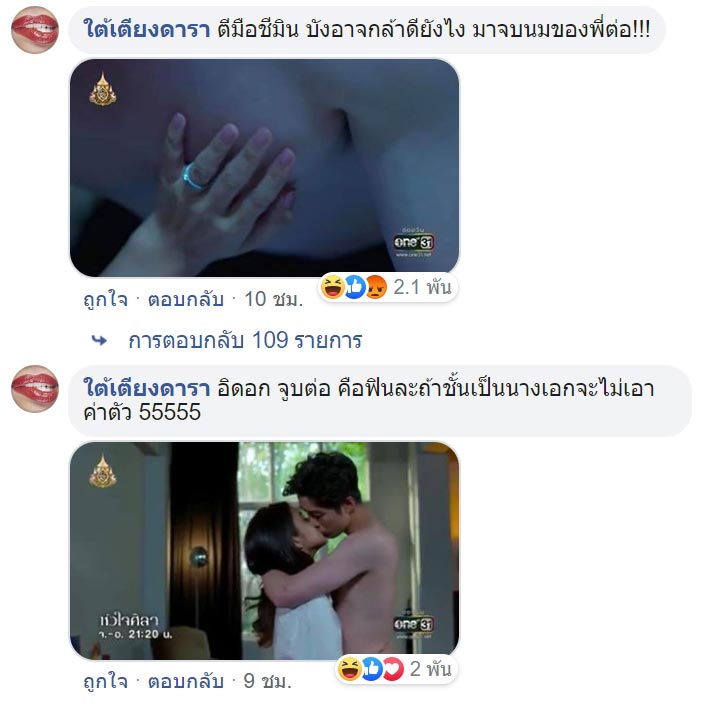The image size is (713, 706).
Task: Click the laughing emoji on first comment reactions
Action: (x=332, y=287)
